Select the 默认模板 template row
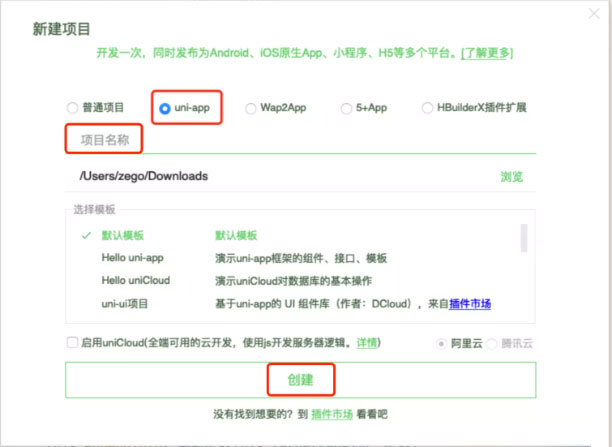Image resolution: width=612 pixels, height=447 pixels. point(123,236)
